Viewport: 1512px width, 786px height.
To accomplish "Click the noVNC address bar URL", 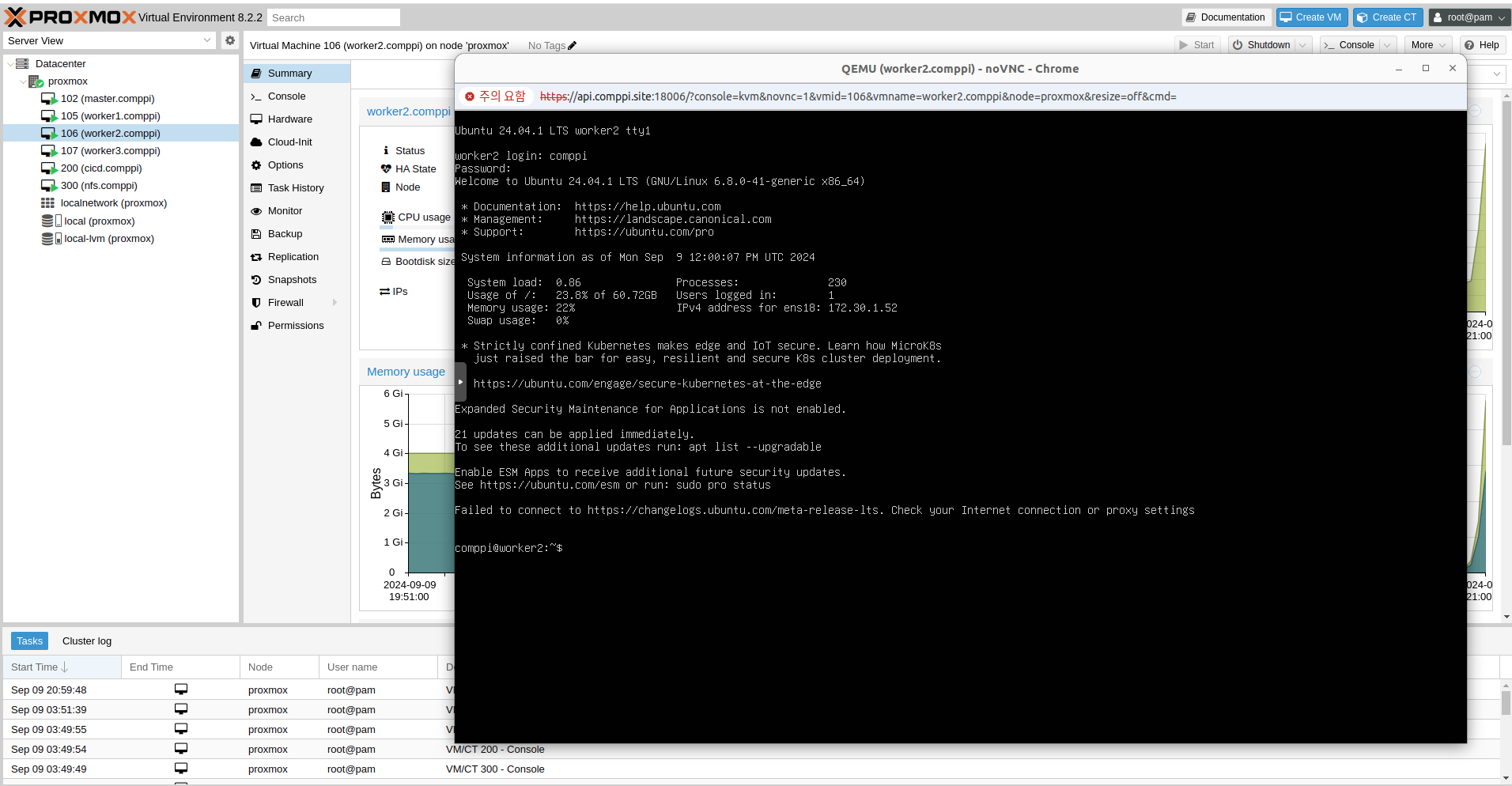I will pos(858,96).
